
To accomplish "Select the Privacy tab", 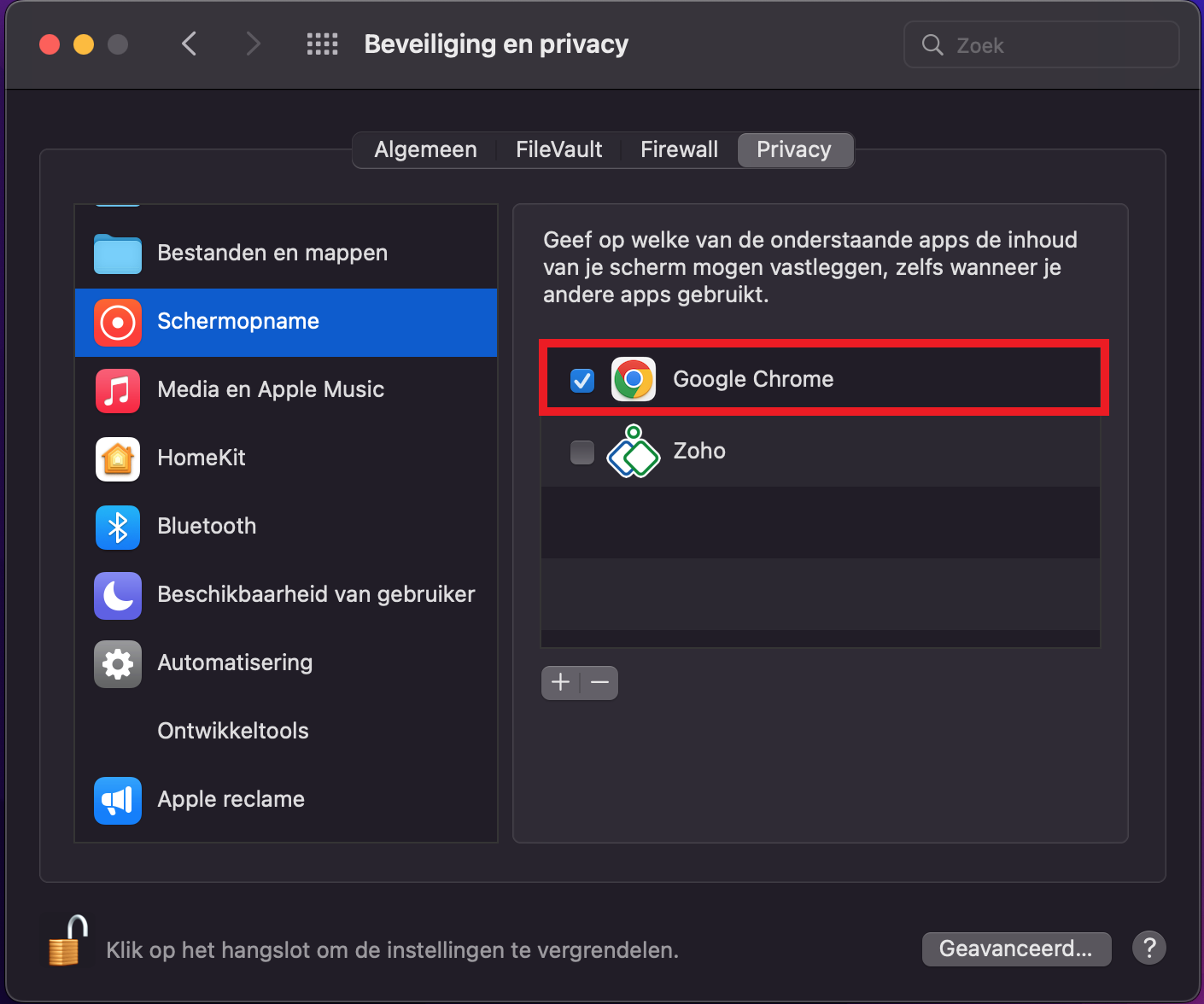I will pyautogui.click(x=794, y=150).
